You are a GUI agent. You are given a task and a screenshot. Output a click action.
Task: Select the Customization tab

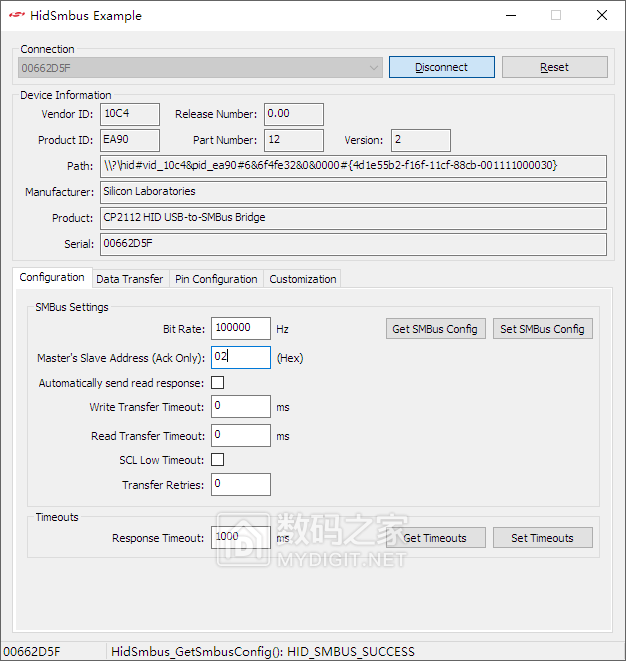pyautogui.click(x=302, y=279)
